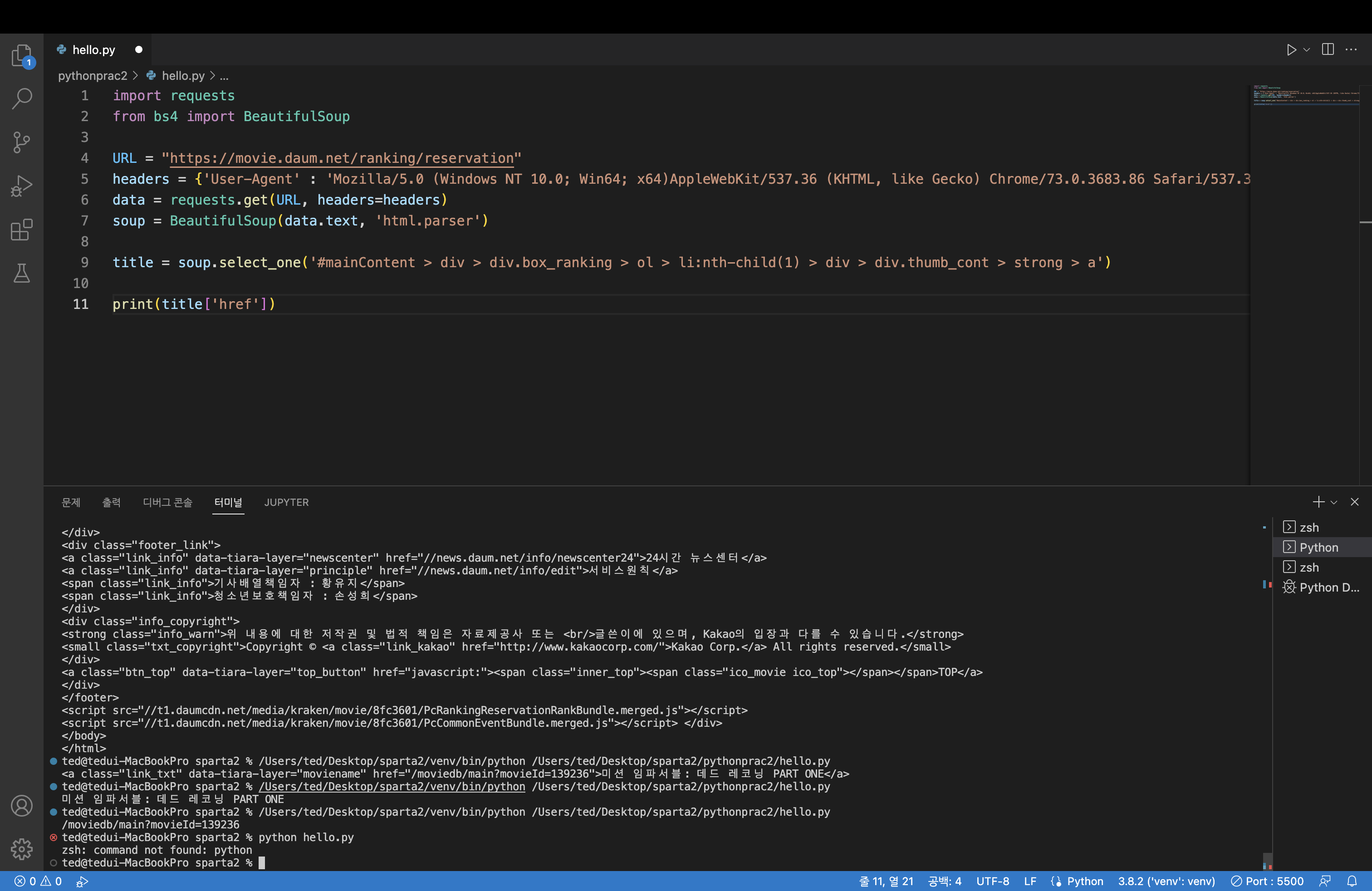Click underlined venv/bin/python path in terminal
This screenshot has height=891, width=1372.
pyautogui.click(x=392, y=787)
